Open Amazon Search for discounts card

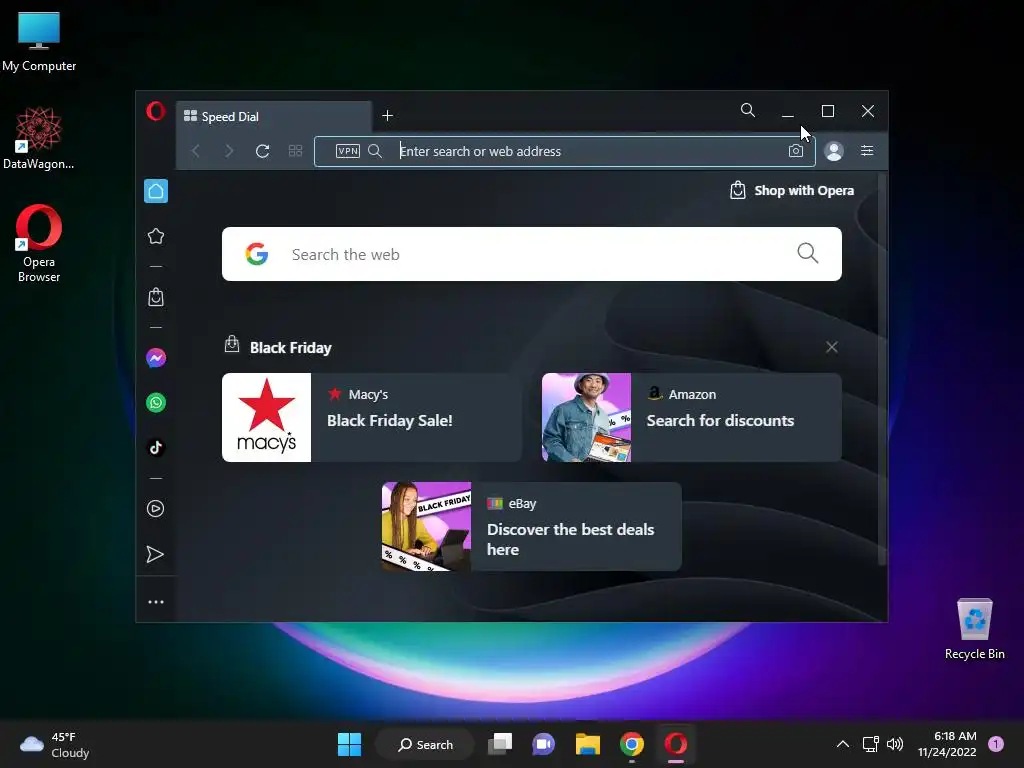[x=692, y=417]
